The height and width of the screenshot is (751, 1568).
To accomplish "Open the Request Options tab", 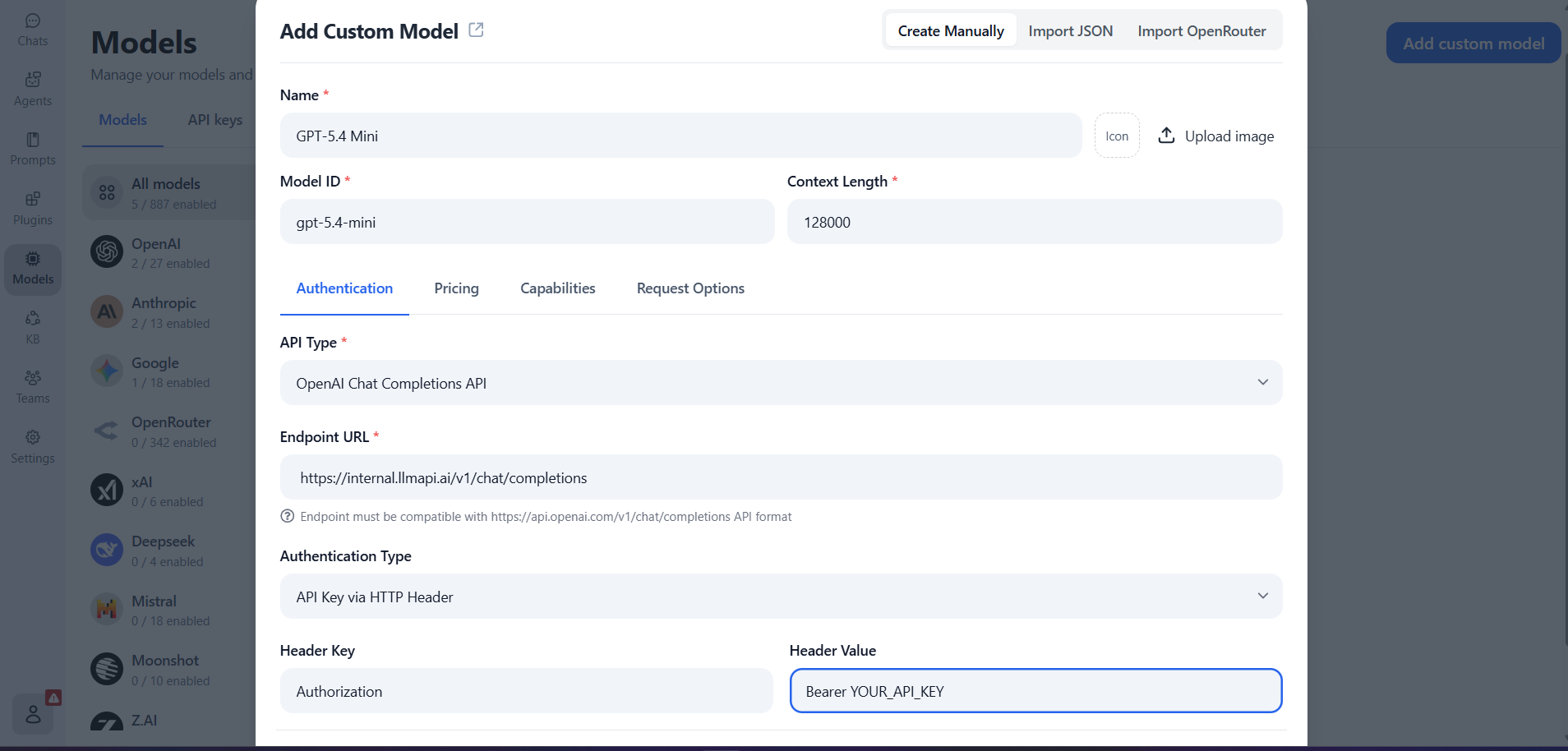I will (690, 288).
